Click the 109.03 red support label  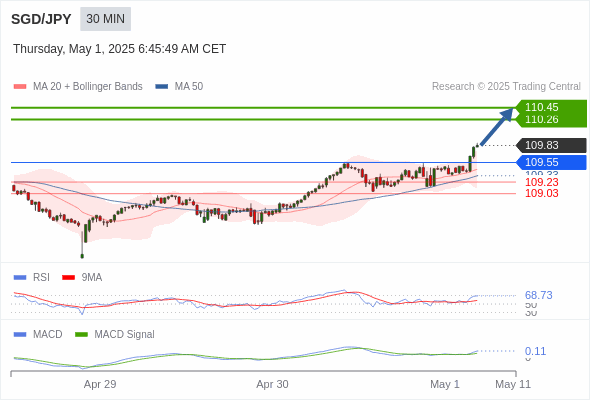click(x=541, y=193)
